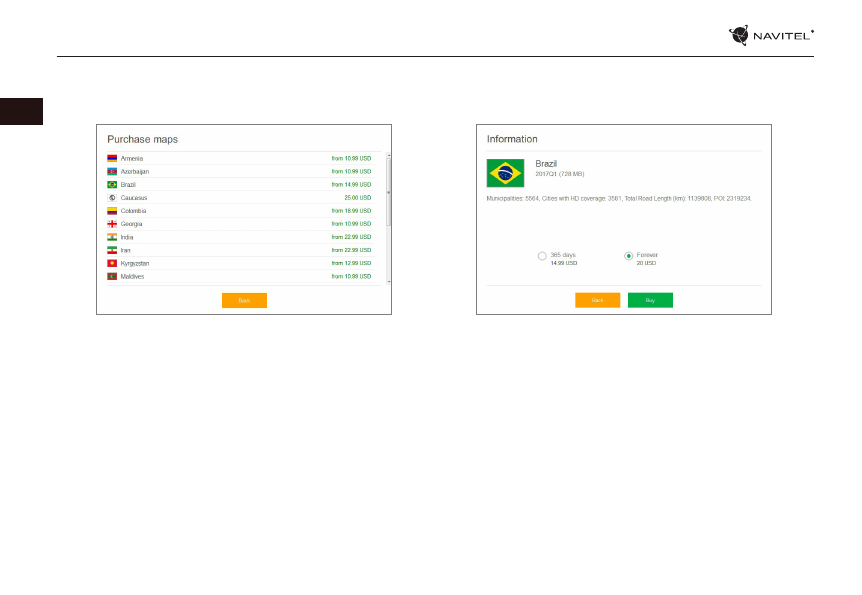
Task: Click the NAVITEL logo
Action: point(771,35)
